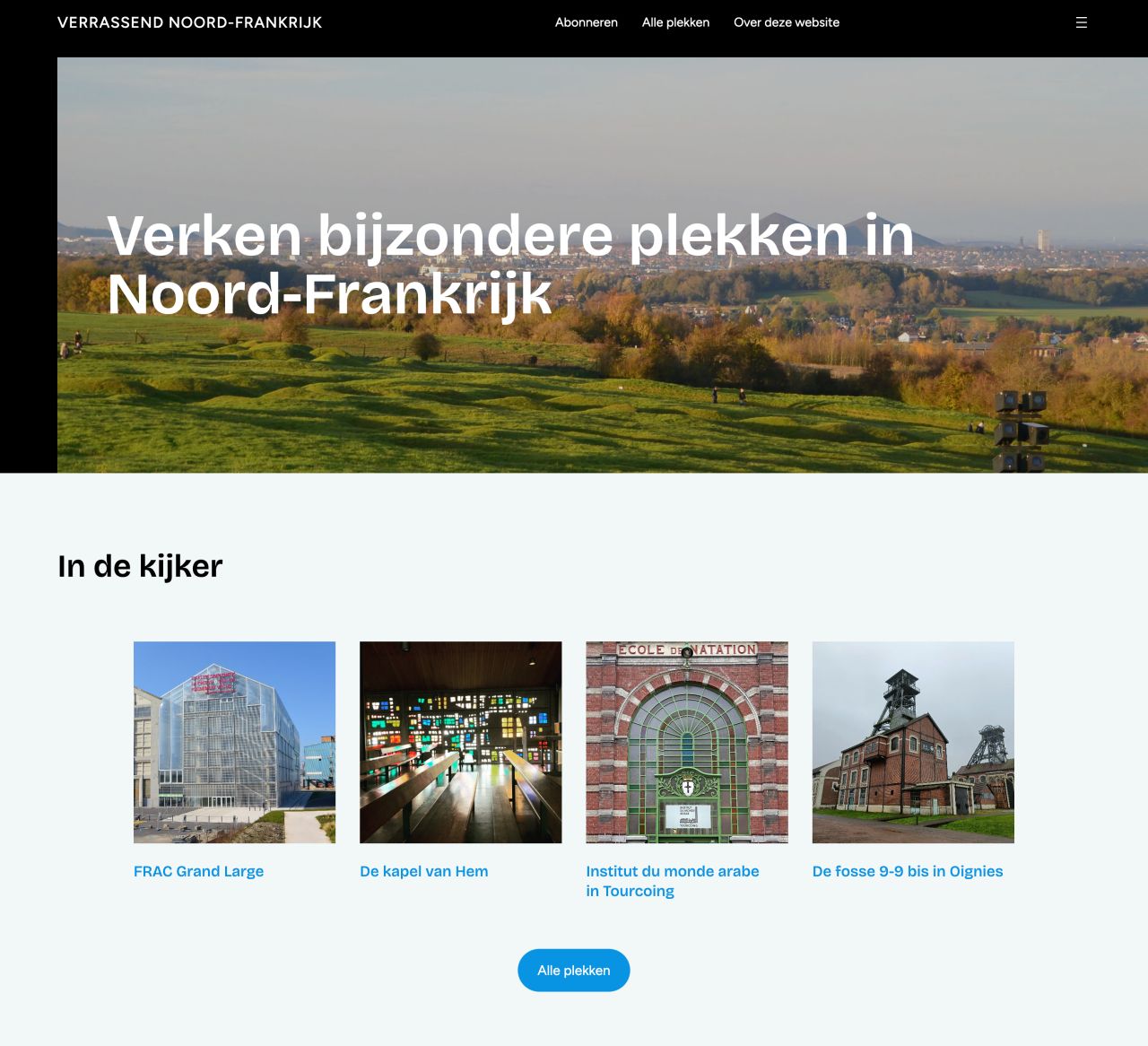Open Abonneren in the top navigation
The image size is (1148, 1046).
[586, 22]
